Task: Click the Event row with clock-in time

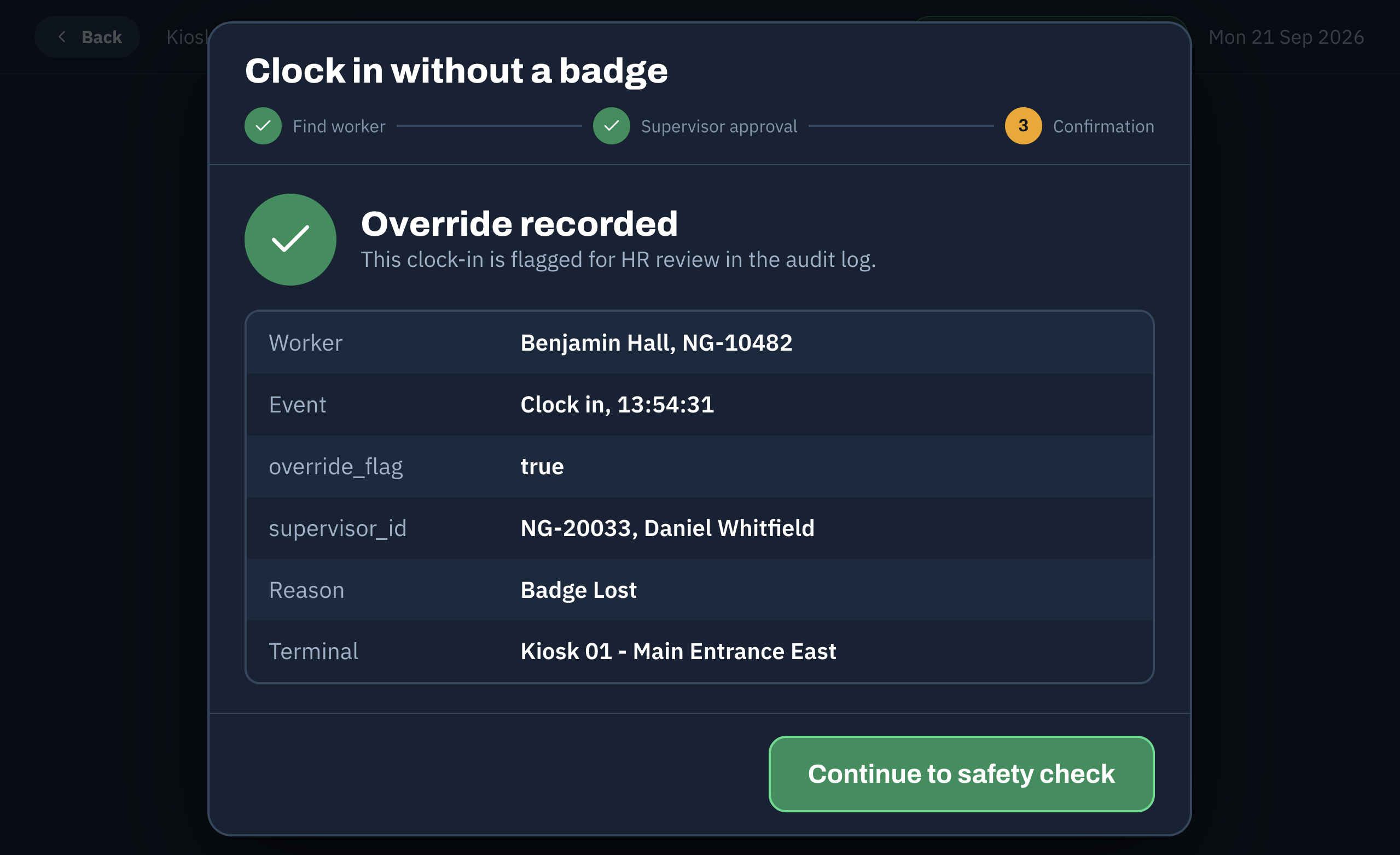Action: click(x=699, y=404)
